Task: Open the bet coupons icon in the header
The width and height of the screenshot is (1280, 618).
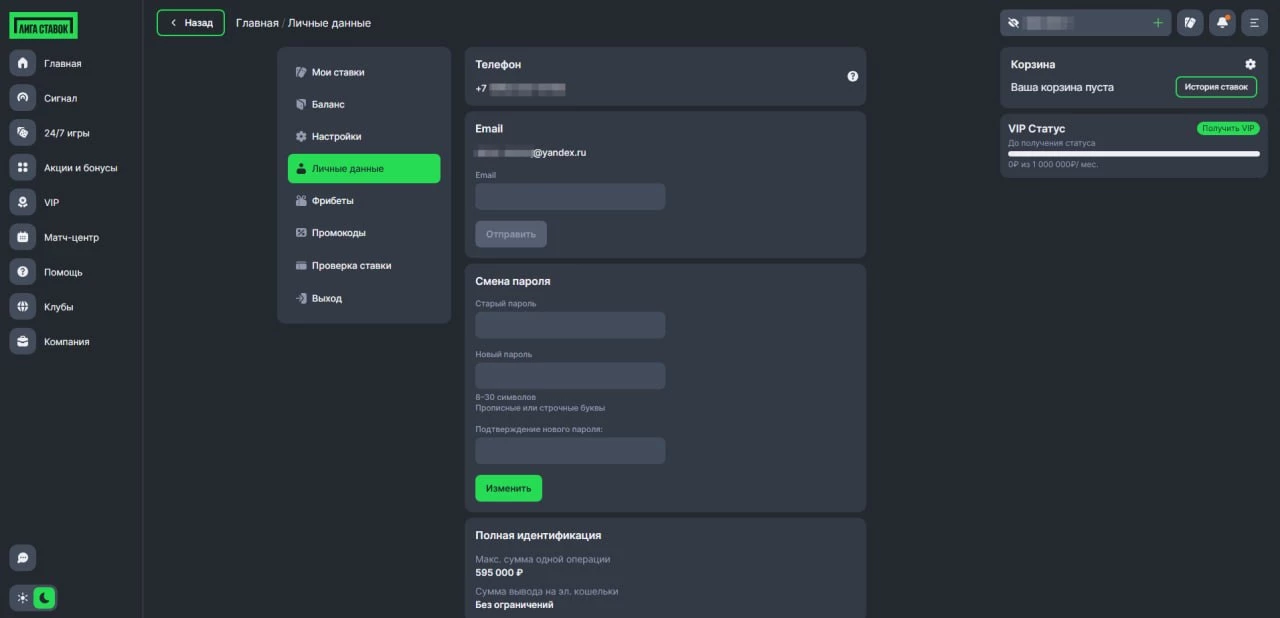Action: [x=1190, y=22]
